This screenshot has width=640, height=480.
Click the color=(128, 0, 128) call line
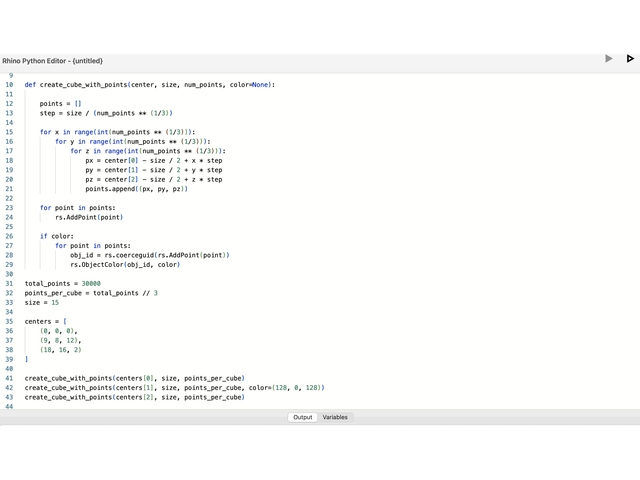pyautogui.click(x=174, y=388)
